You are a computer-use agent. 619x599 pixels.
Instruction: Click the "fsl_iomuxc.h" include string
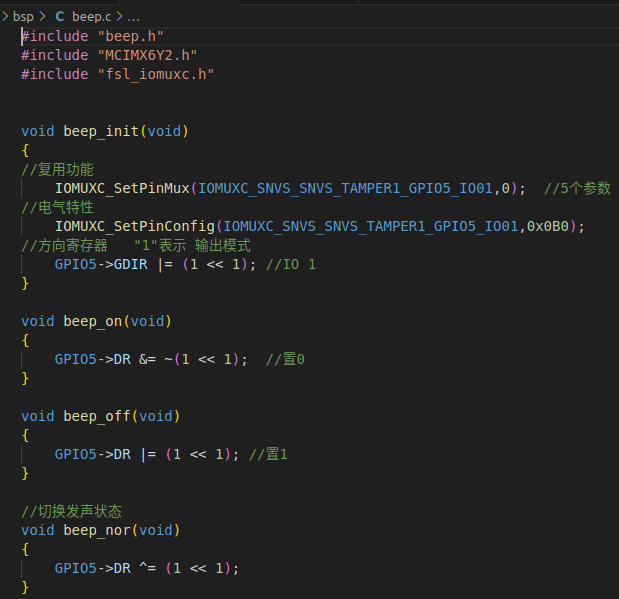point(156,74)
